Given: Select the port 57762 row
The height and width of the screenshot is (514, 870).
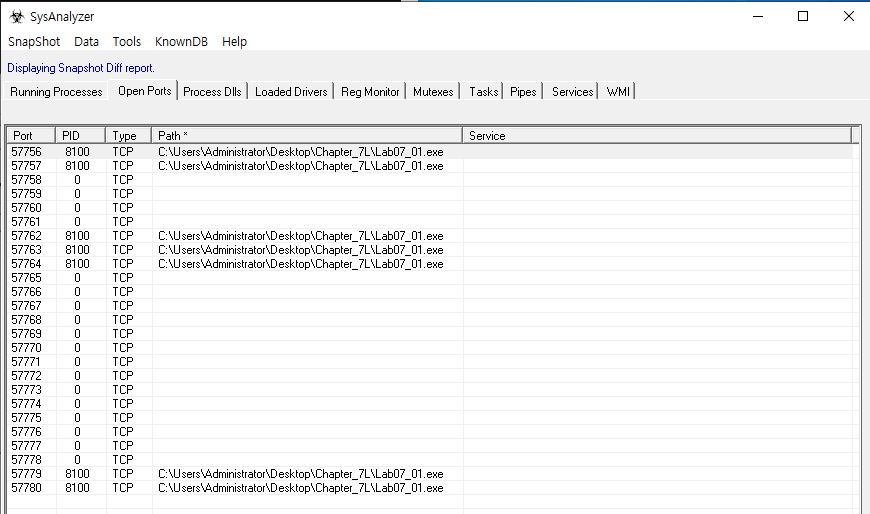Looking at the screenshot, I should point(430,236).
